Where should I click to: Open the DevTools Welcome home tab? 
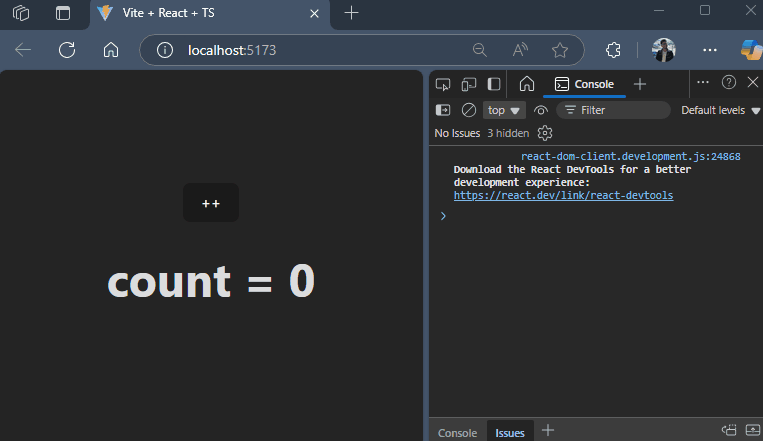point(527,84)
